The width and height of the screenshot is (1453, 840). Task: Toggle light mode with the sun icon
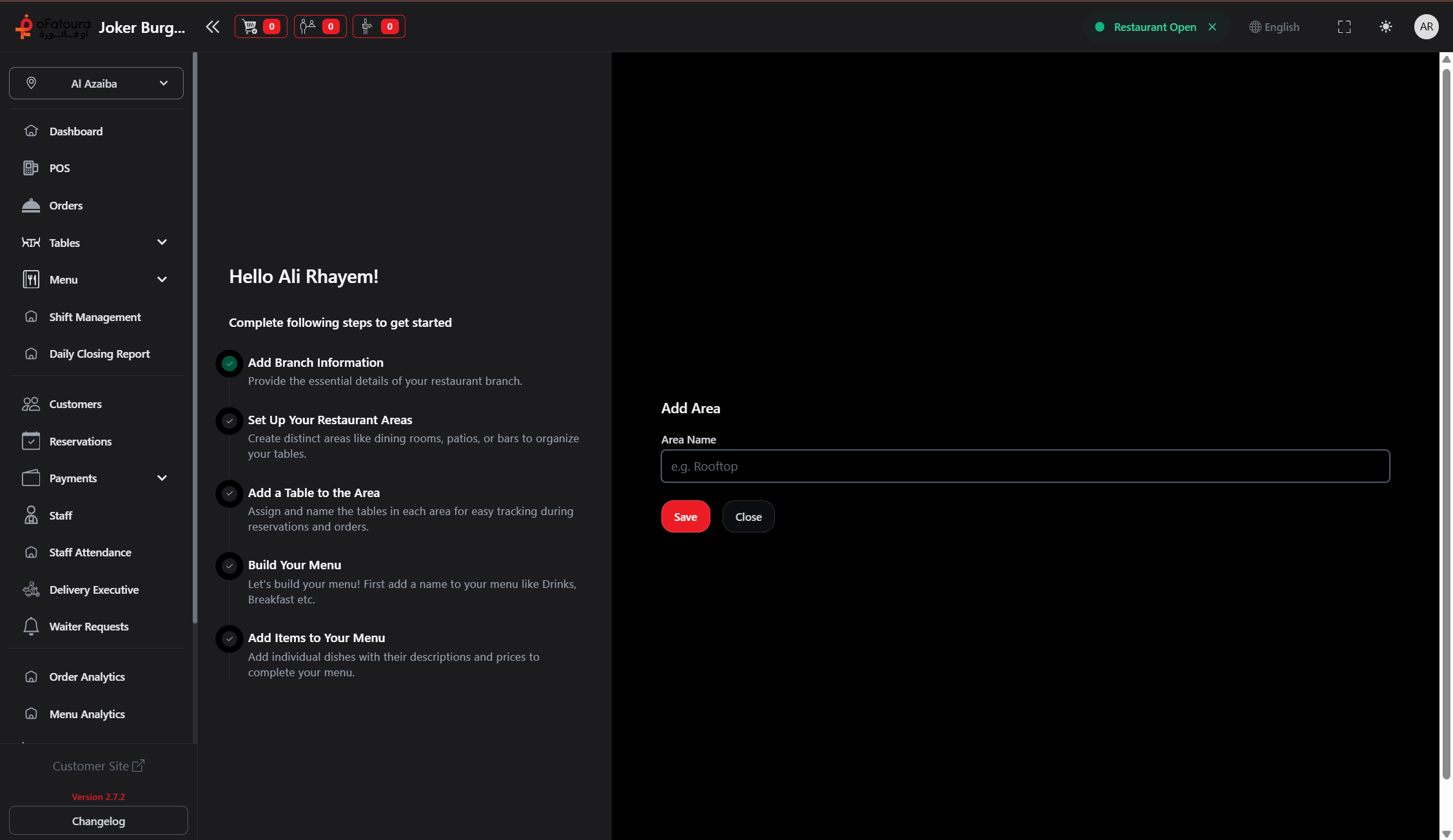[x=1386, y=26]
